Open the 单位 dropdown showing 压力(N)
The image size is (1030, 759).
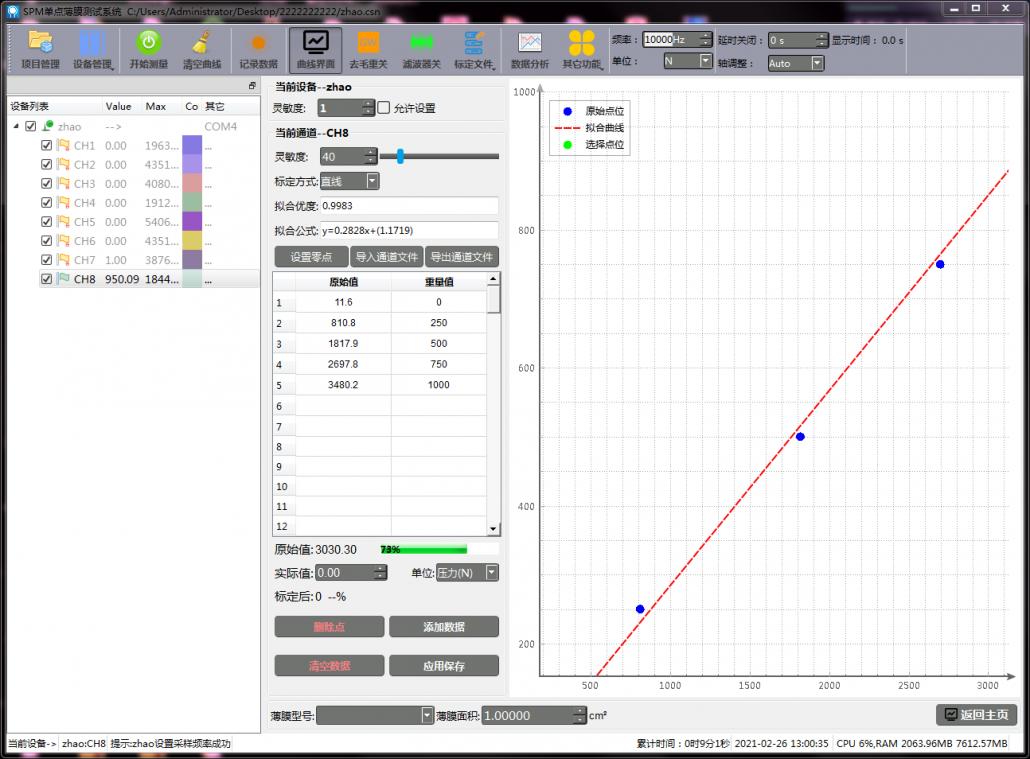pyautogui.click(x=467, y=572)
